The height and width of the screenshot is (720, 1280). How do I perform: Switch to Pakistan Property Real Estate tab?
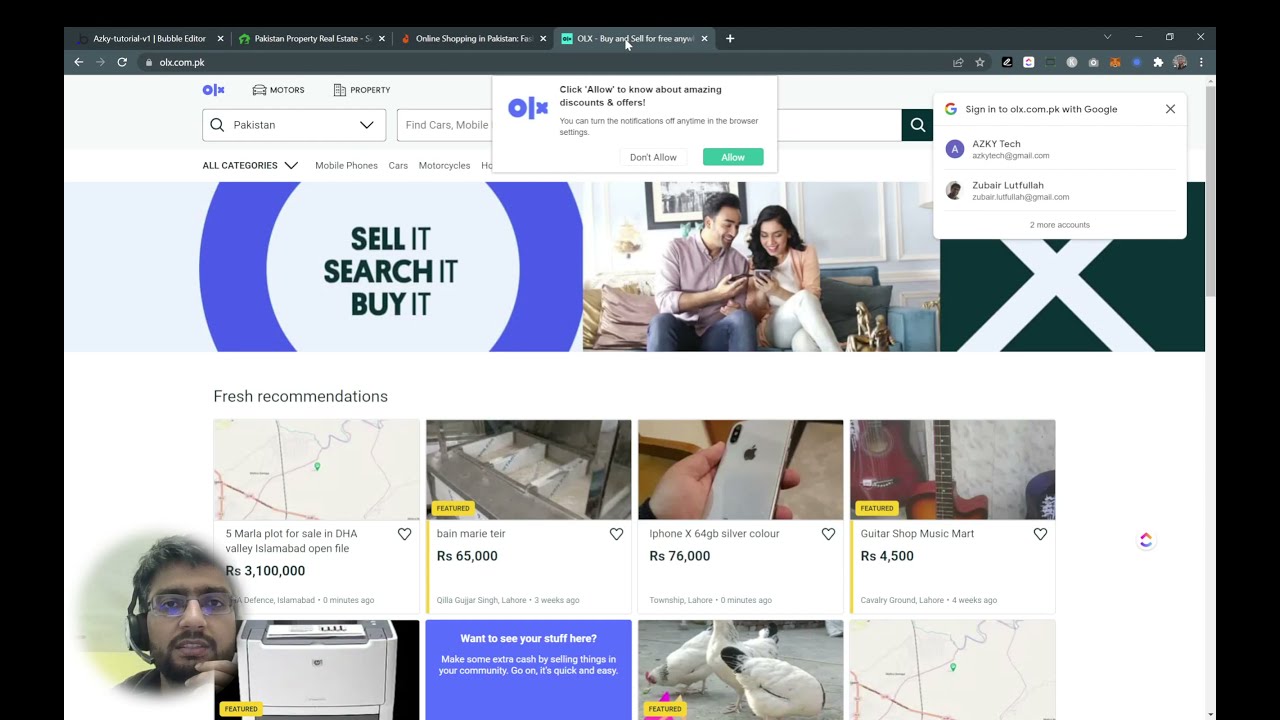tap(312, 38)
